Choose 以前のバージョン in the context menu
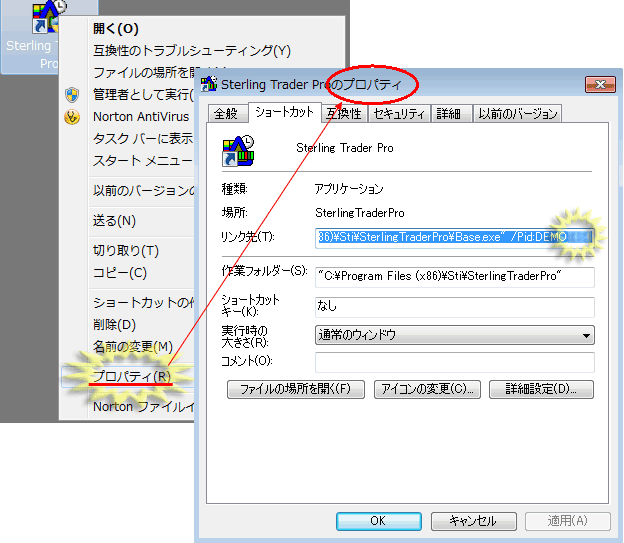The height and width of the screenshot is (543, 624). 144,190
